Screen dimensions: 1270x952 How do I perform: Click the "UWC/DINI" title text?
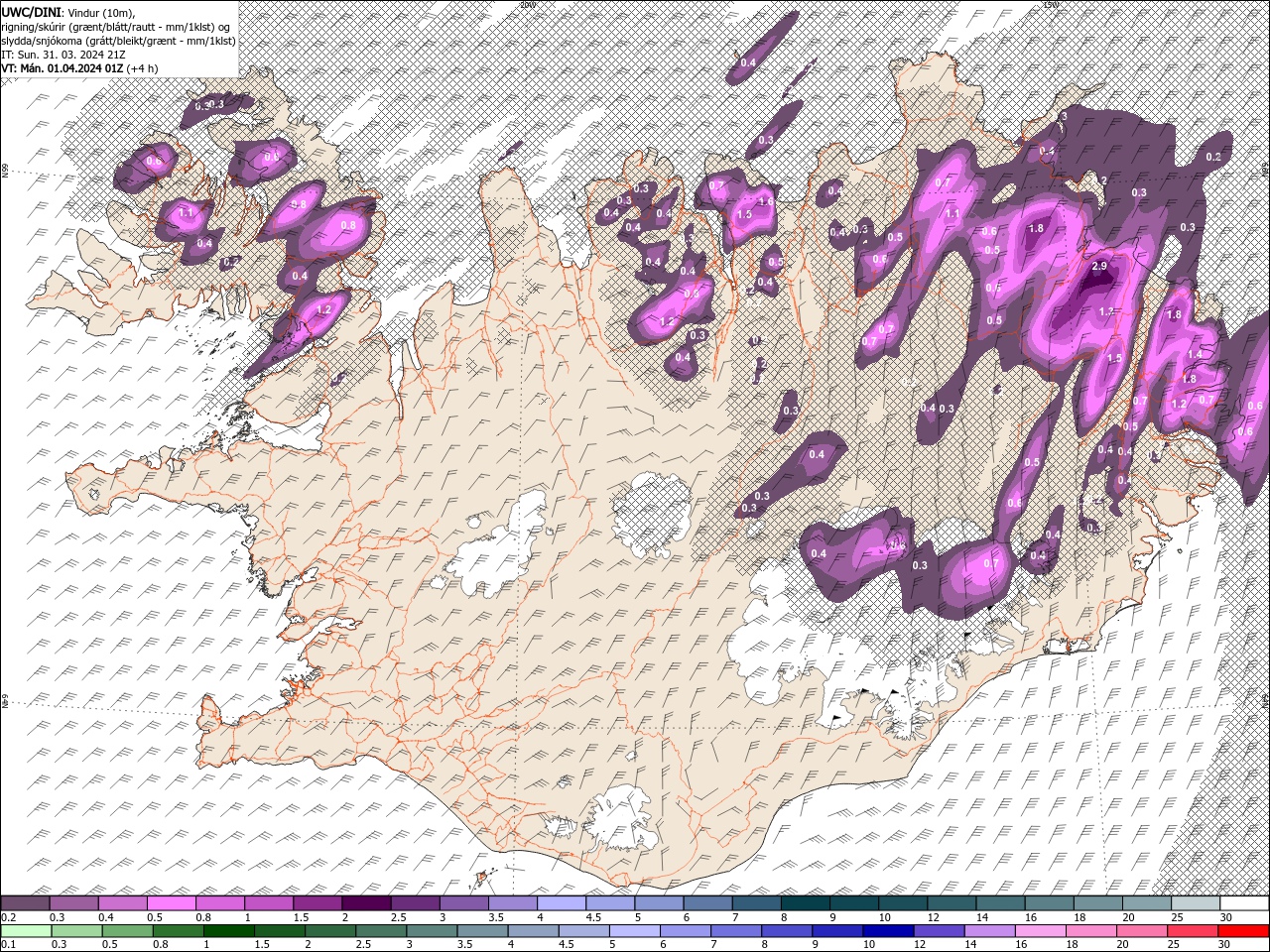coord(32,11)
